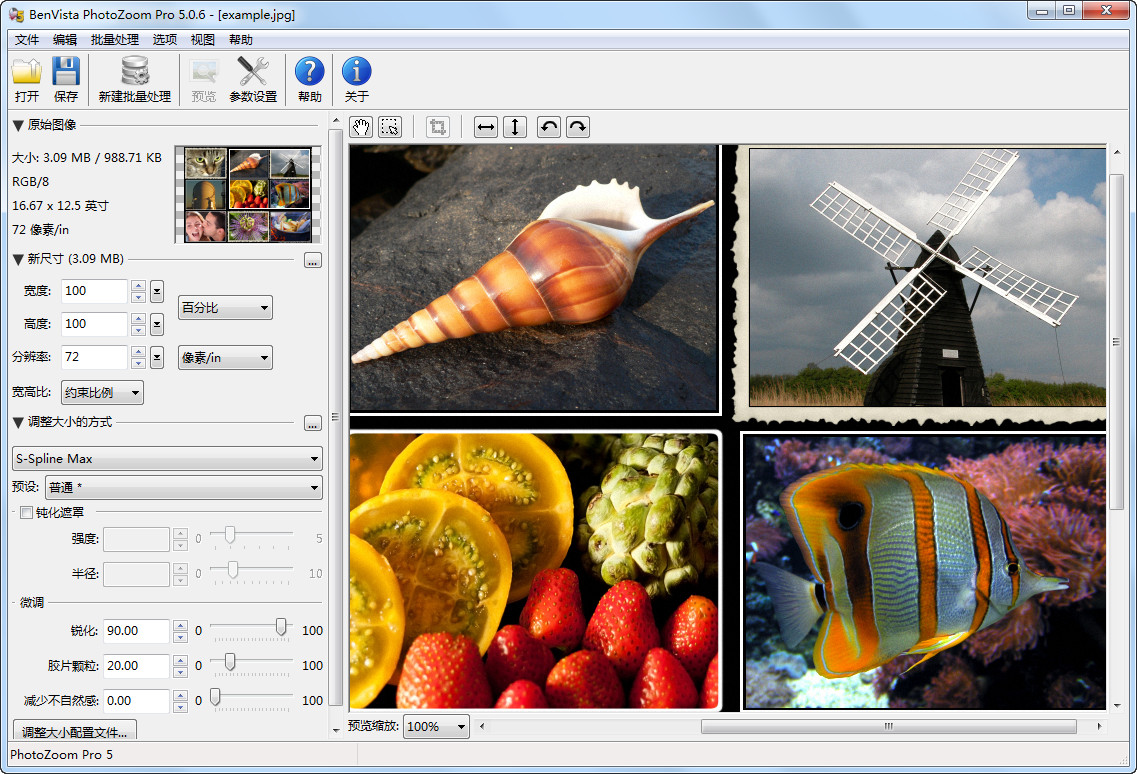
Task: Collapse the 原始图像 section
Action: pyautogui.click(x=18, y=125)
